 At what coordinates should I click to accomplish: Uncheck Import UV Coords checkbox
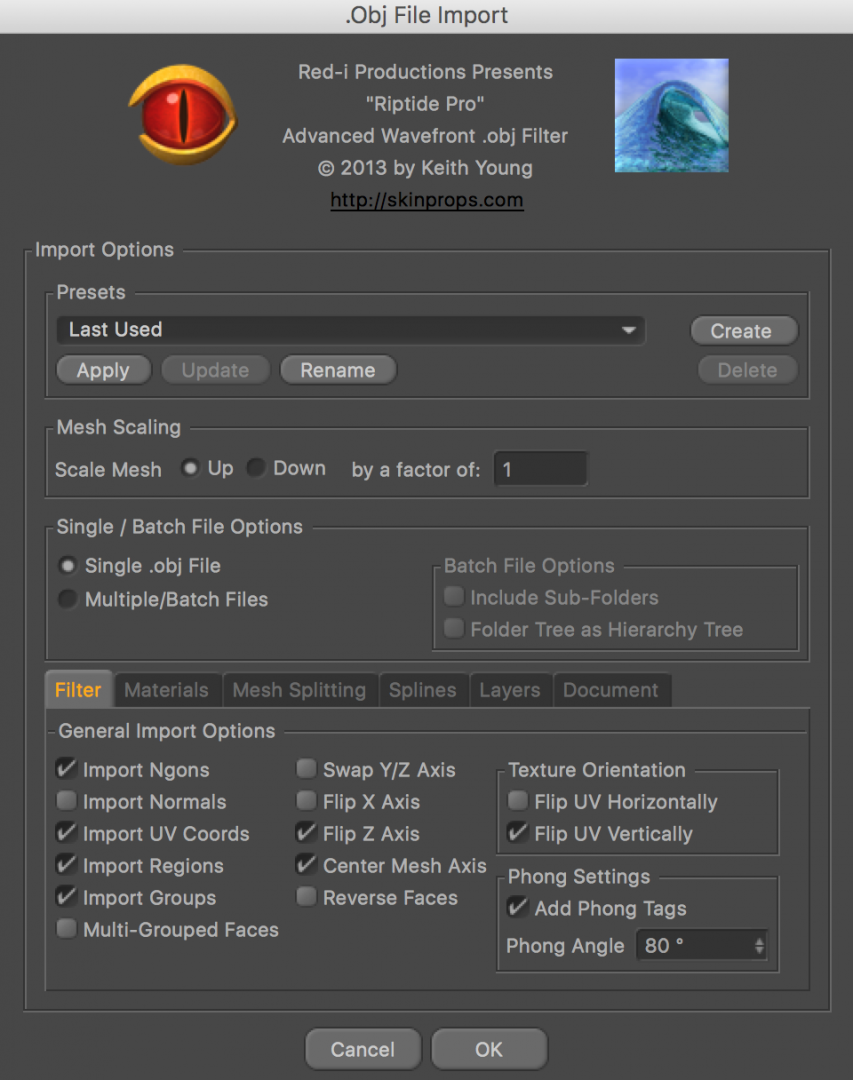pos(66,832)
